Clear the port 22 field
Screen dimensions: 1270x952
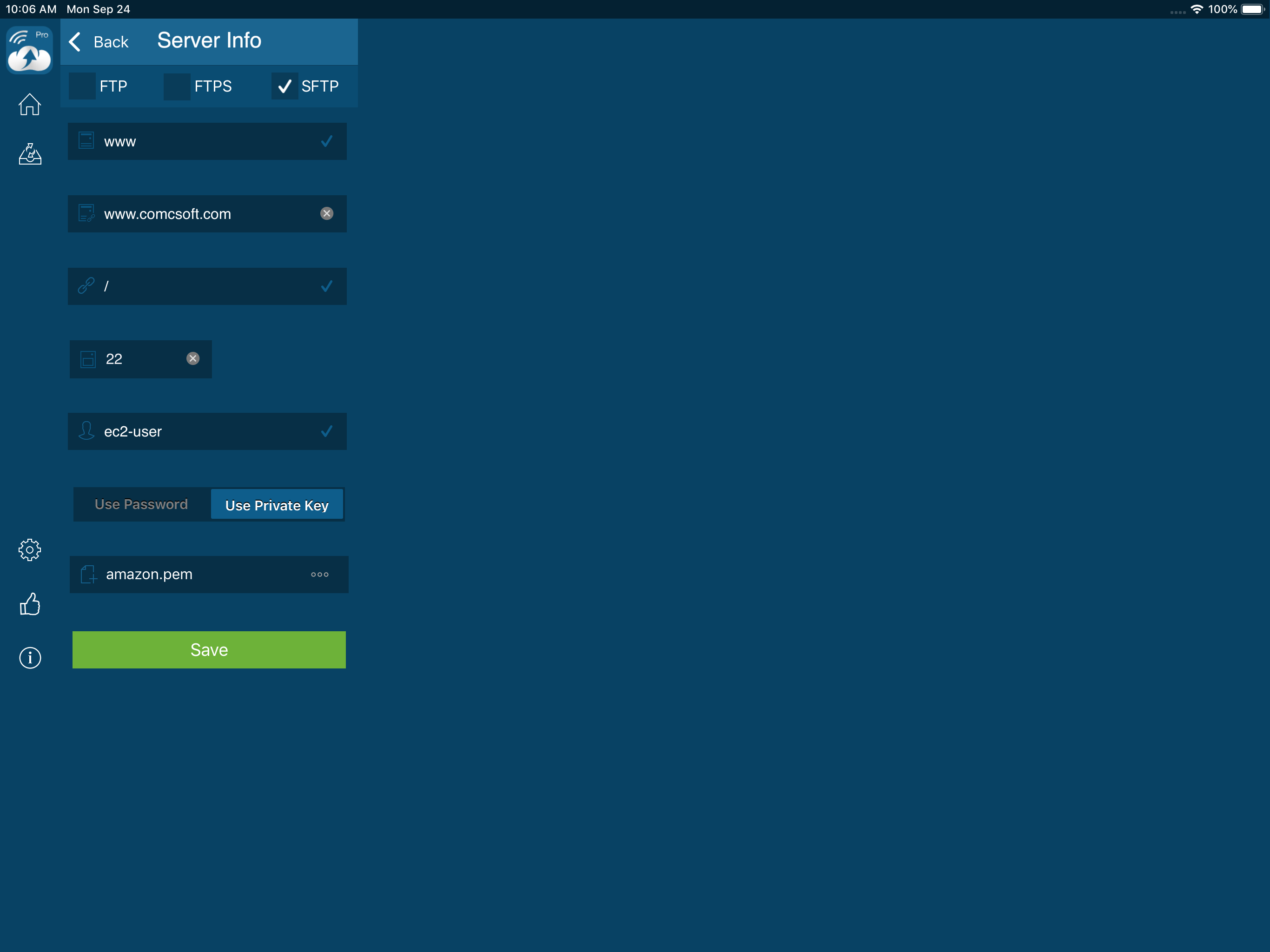pyautogui.click(x=193, y=358)
